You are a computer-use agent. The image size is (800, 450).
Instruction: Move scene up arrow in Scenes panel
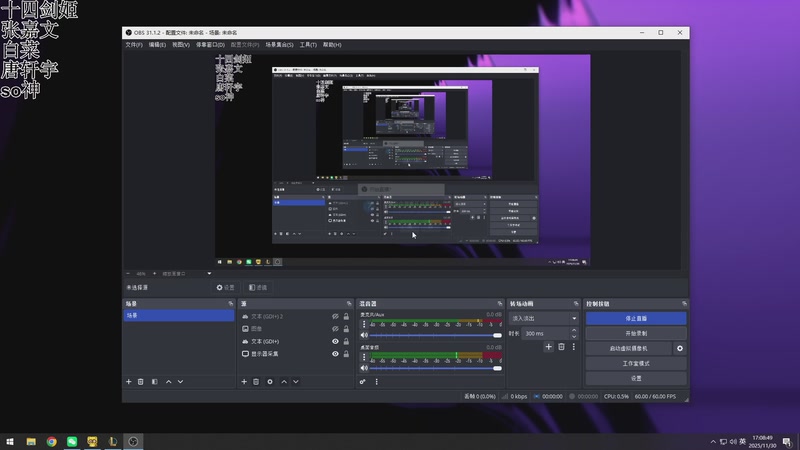click(168, 382)
